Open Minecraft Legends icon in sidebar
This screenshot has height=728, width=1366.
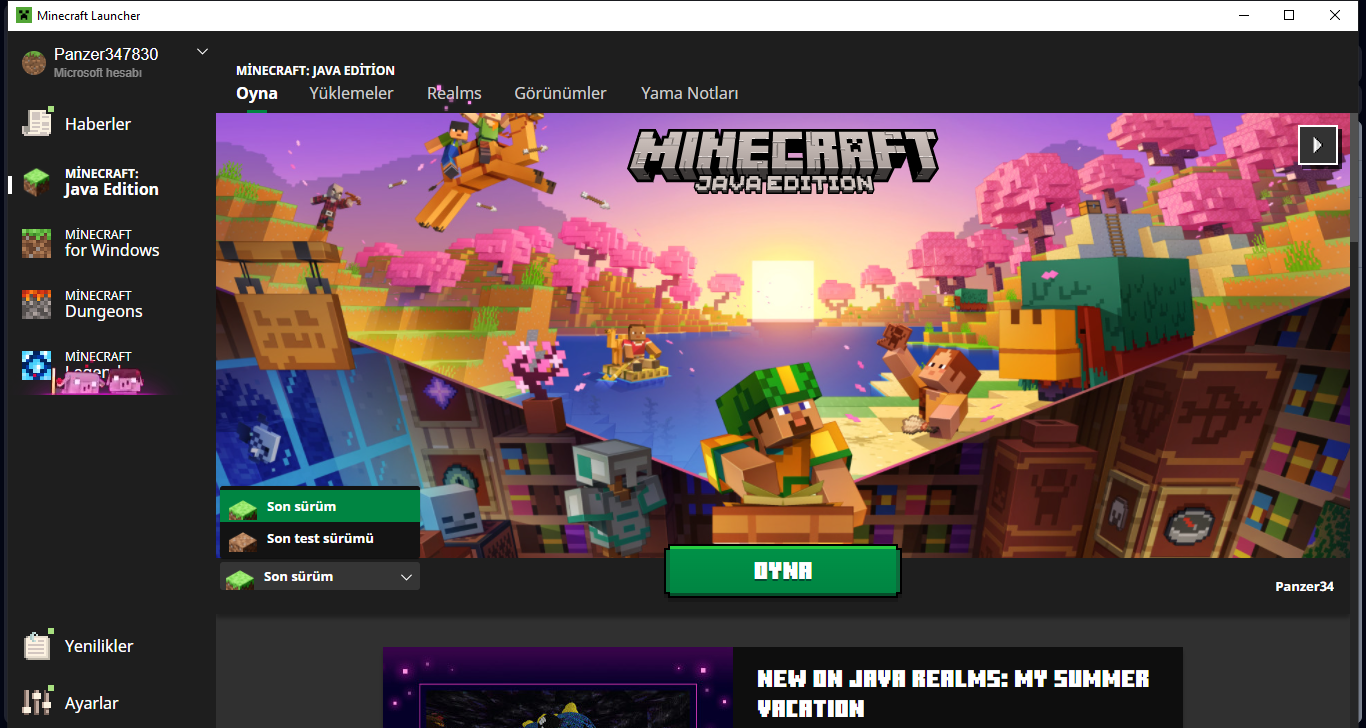pyautogui.click(x=37, y=365)
